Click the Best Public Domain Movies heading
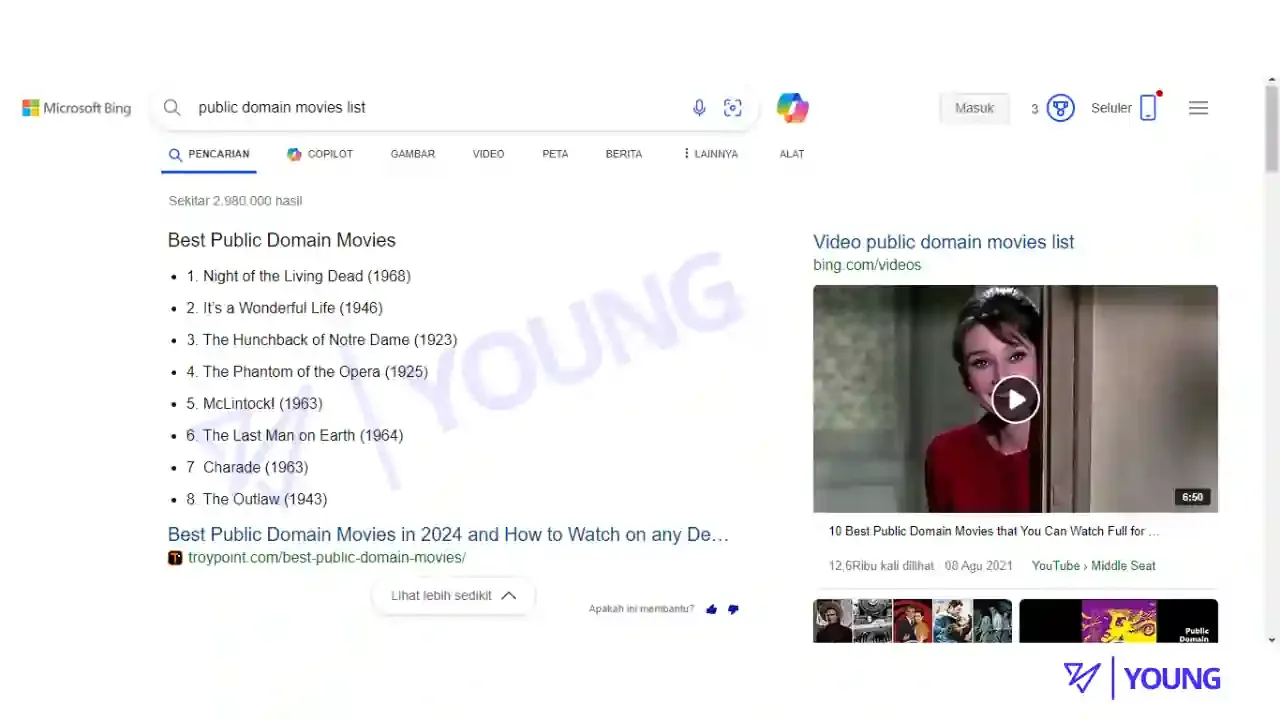The width and height of the screenshot is (1280, 720). pyautogui.click(x=282, y=240)
